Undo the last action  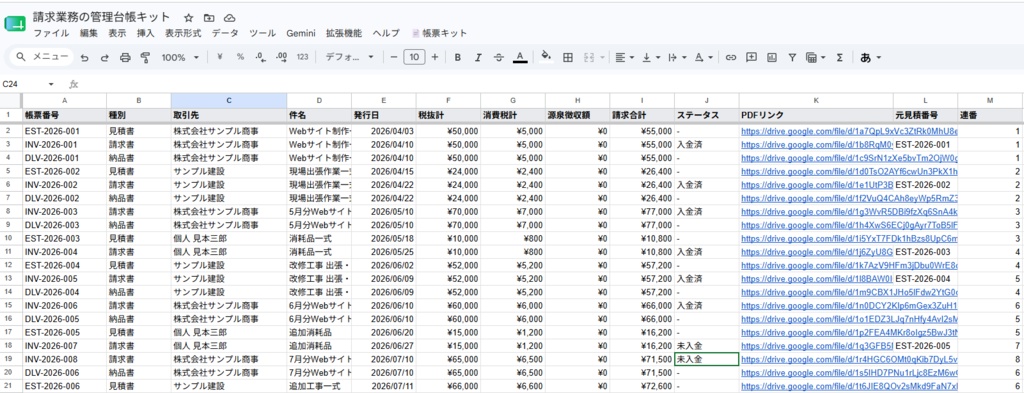tap(84, 57)
